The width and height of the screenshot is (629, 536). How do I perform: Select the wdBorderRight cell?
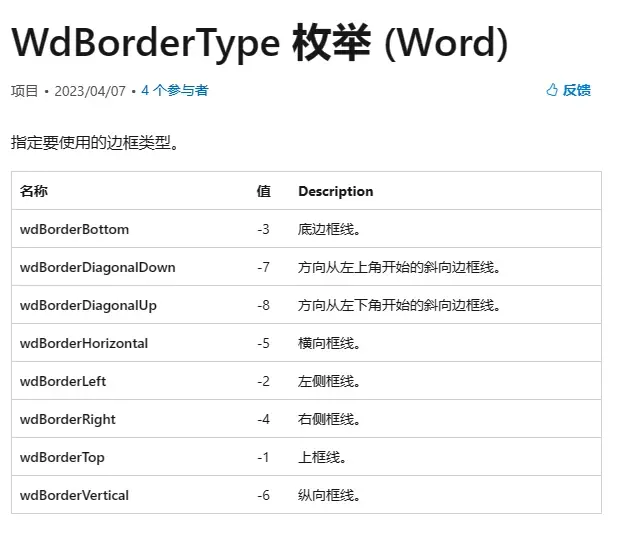point(68,419)
